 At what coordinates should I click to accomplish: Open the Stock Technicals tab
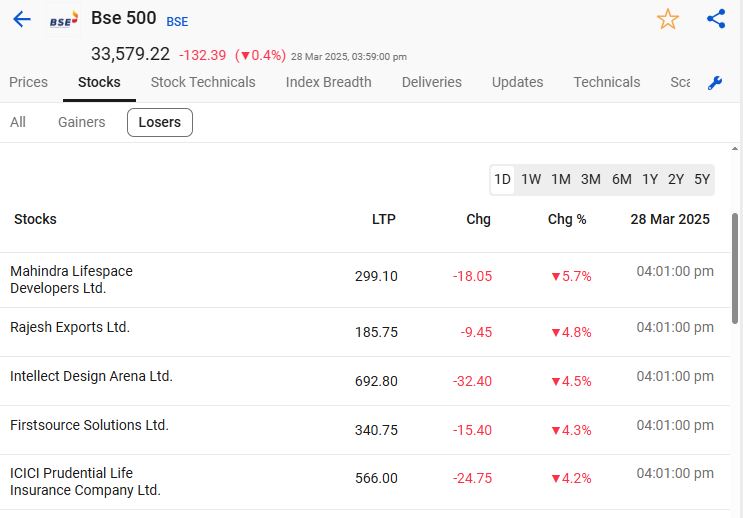(x=203, y=82)
